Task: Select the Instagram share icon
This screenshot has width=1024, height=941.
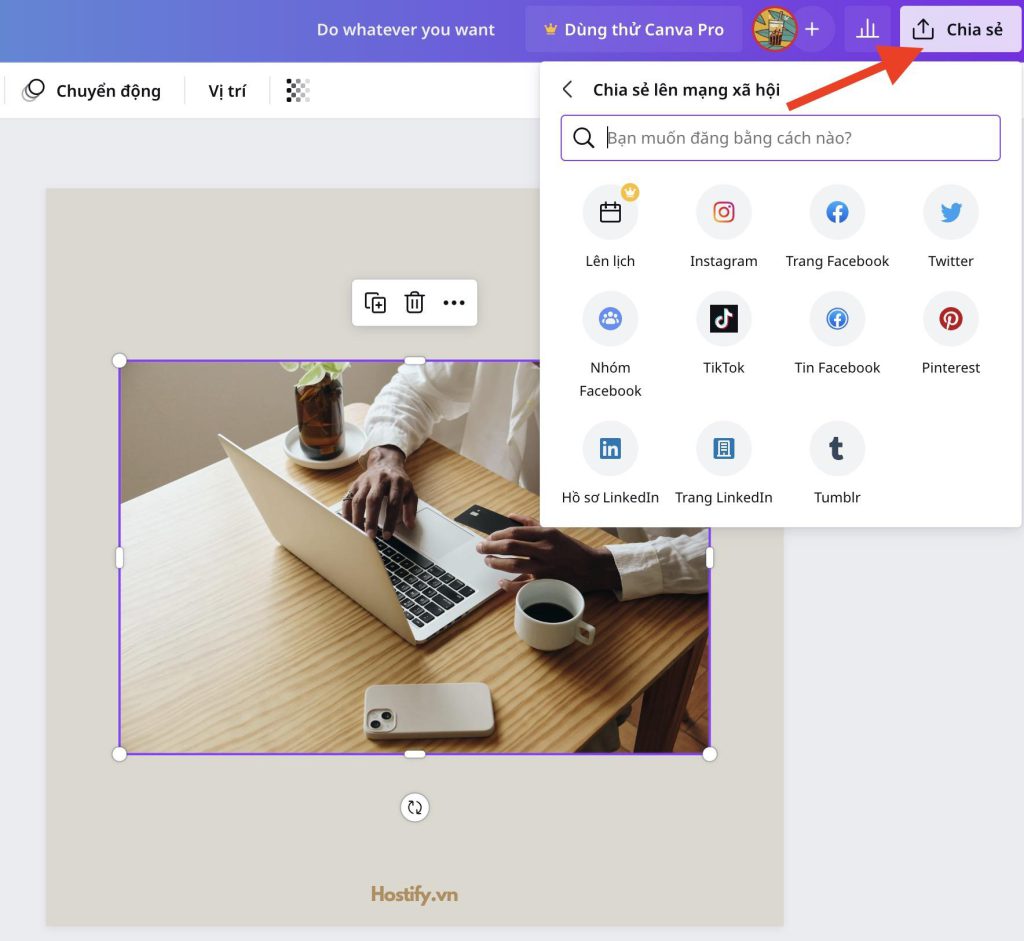Action: pyautogui.click(x=723, y=212)
